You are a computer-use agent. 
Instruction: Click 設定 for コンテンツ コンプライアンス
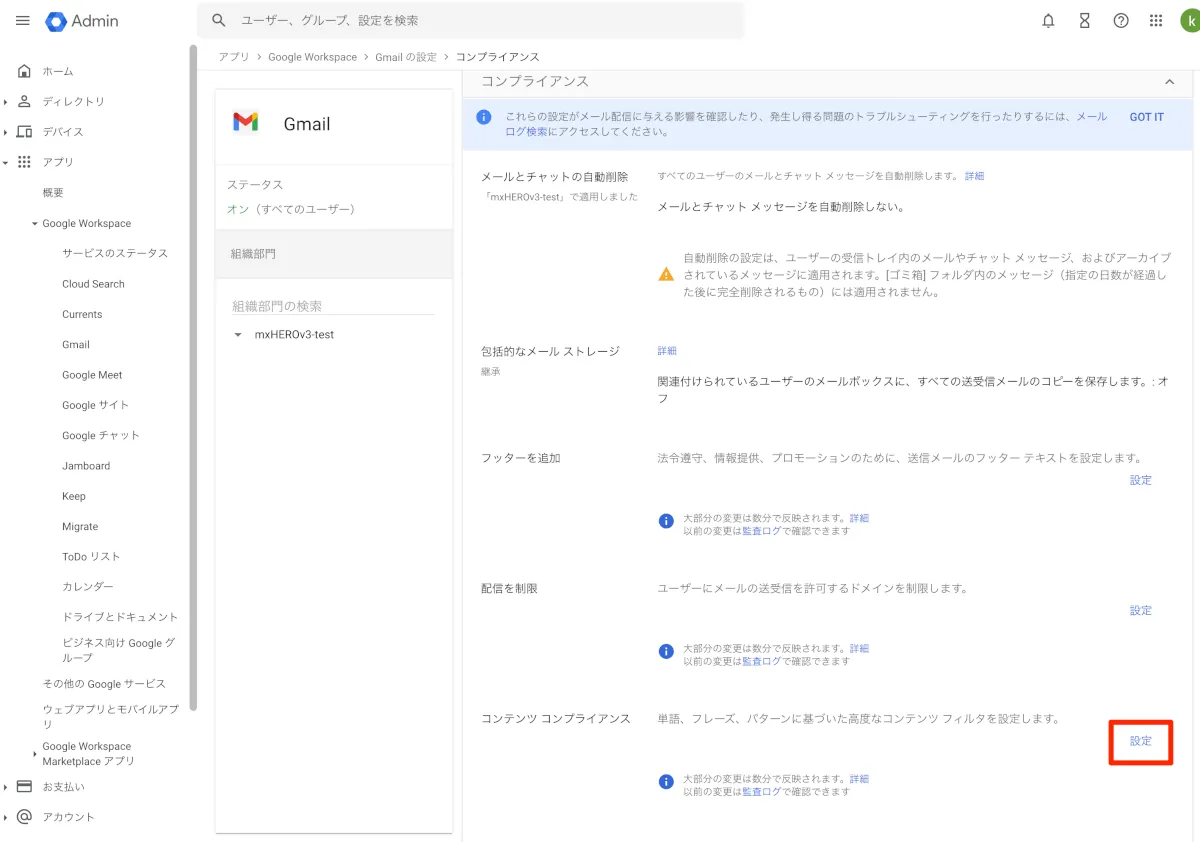pyautogui.click(x=1141, y=741)
